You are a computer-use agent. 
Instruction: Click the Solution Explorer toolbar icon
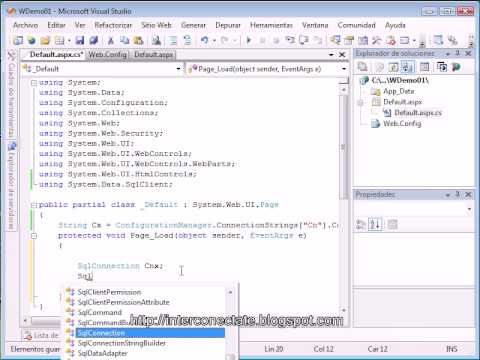(335, 40)
